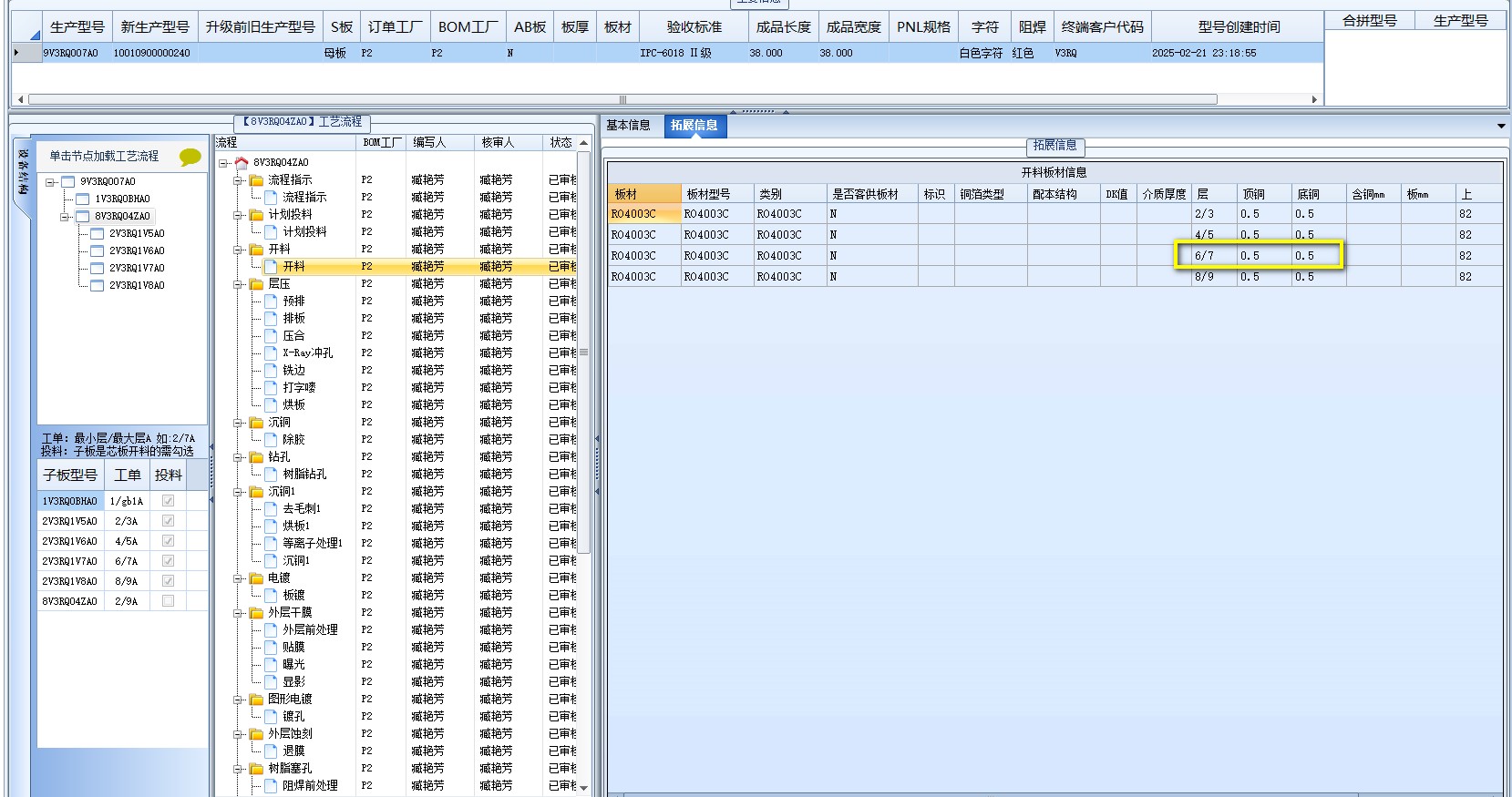
Task: Switch to the 基本信息 tab
Action: (x=628, y=126)
